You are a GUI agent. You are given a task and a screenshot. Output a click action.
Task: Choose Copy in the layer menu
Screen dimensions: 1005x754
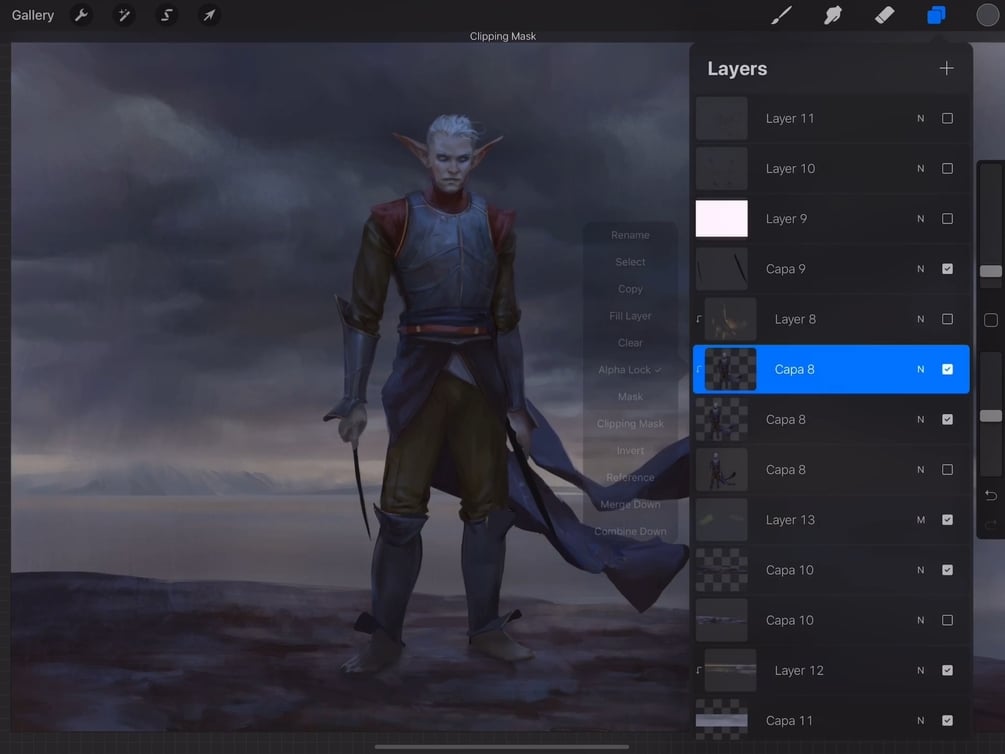click(630, 289)
